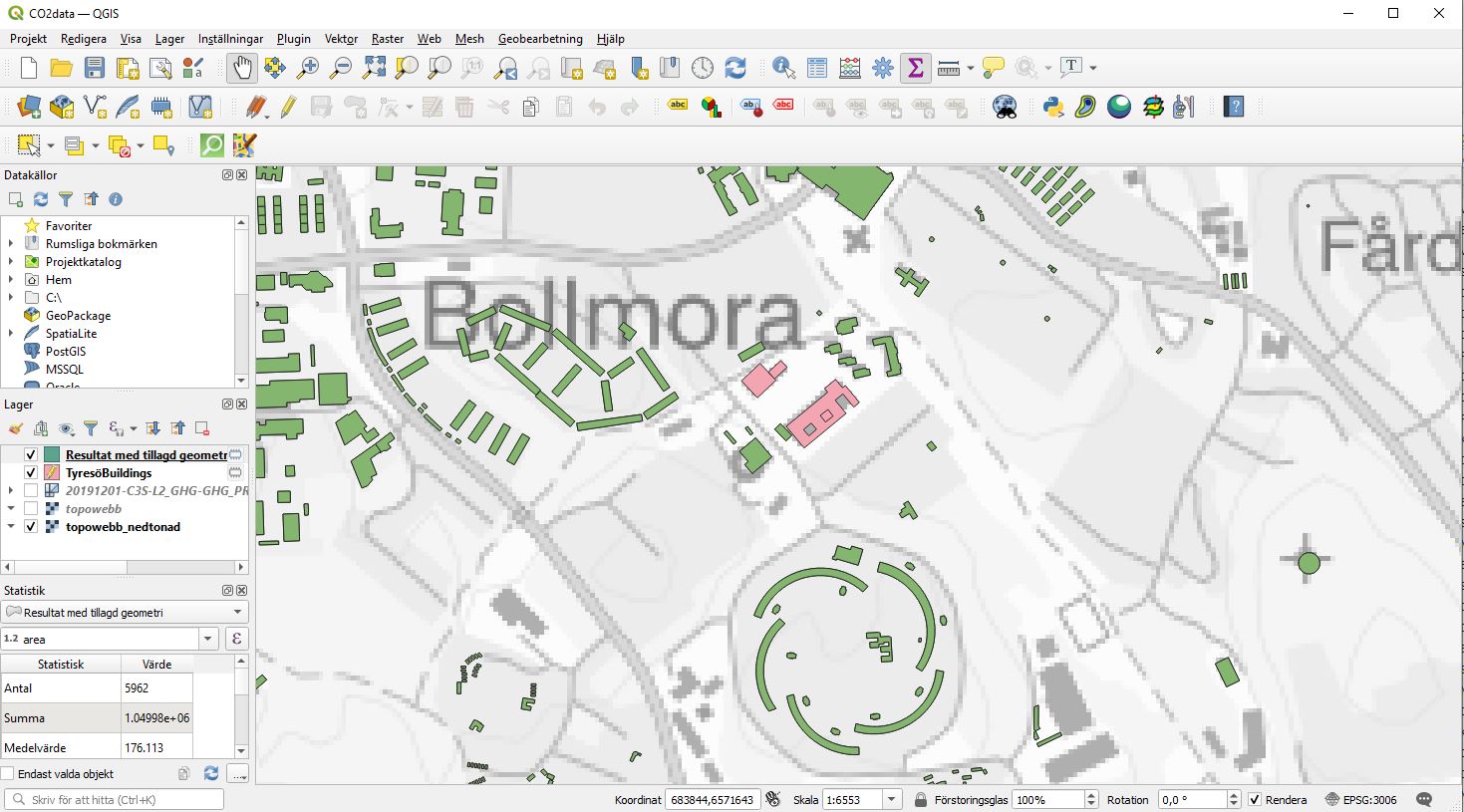Screen dimensions: 1464x812
Task: Click the Identify Features tool
Action: 783,68
